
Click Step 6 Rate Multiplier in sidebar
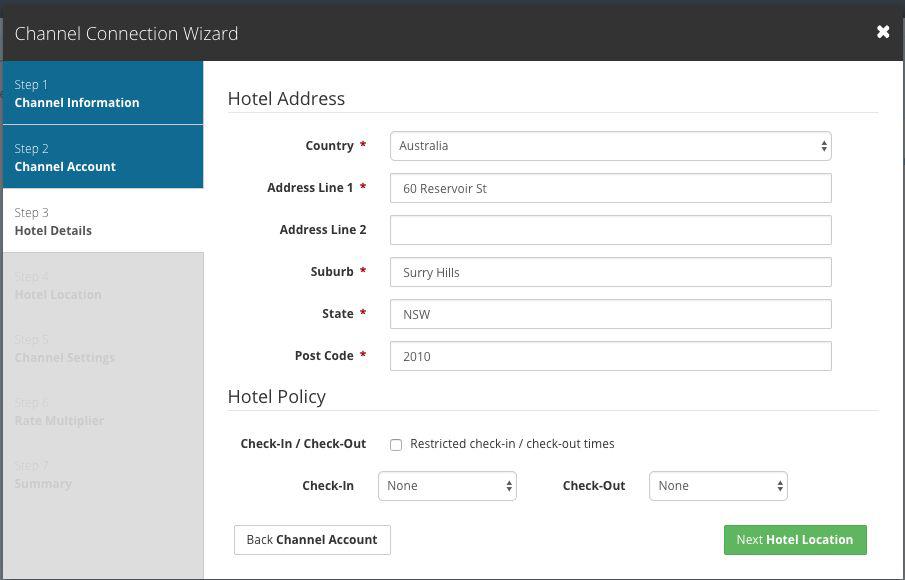point(103,411)
